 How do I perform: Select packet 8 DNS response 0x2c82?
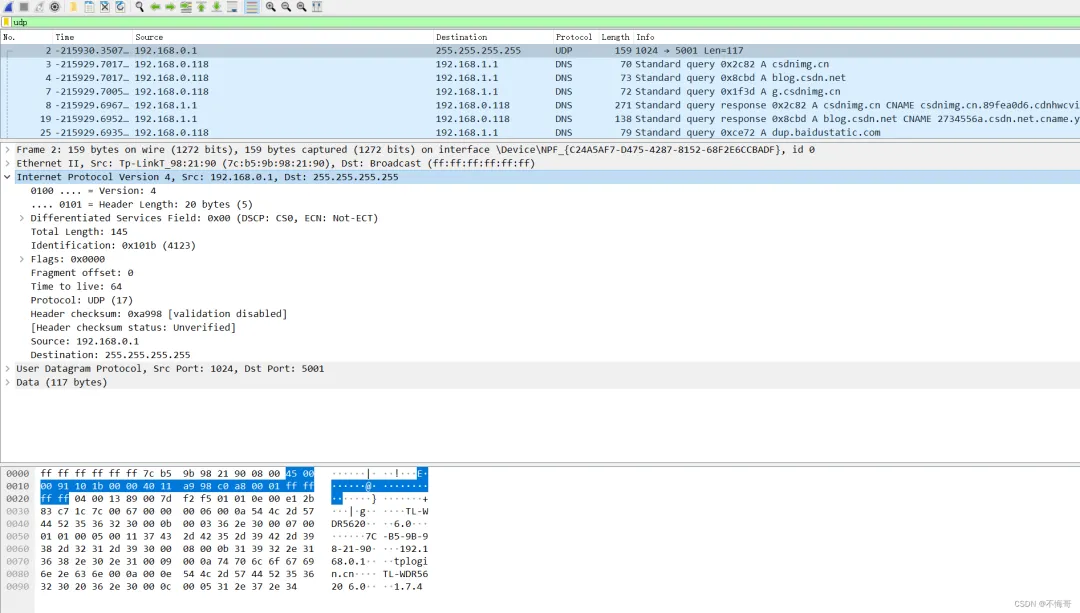click(x=540, y=105)
